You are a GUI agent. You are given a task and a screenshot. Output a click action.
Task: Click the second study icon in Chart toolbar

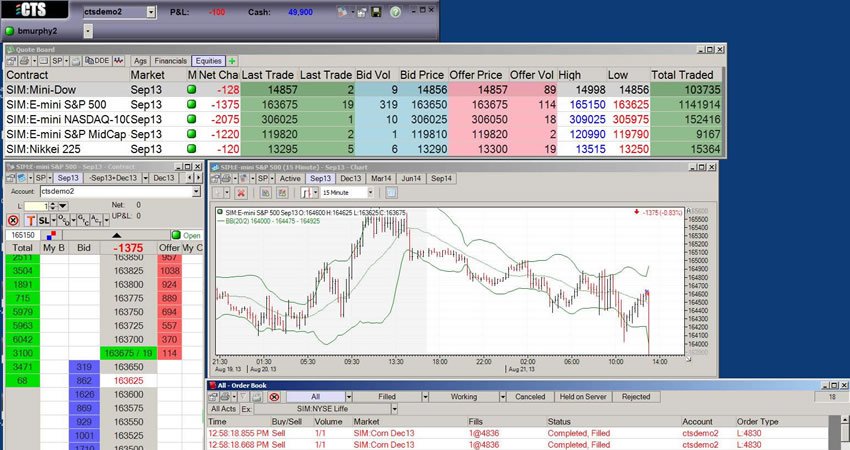[282, 192]
